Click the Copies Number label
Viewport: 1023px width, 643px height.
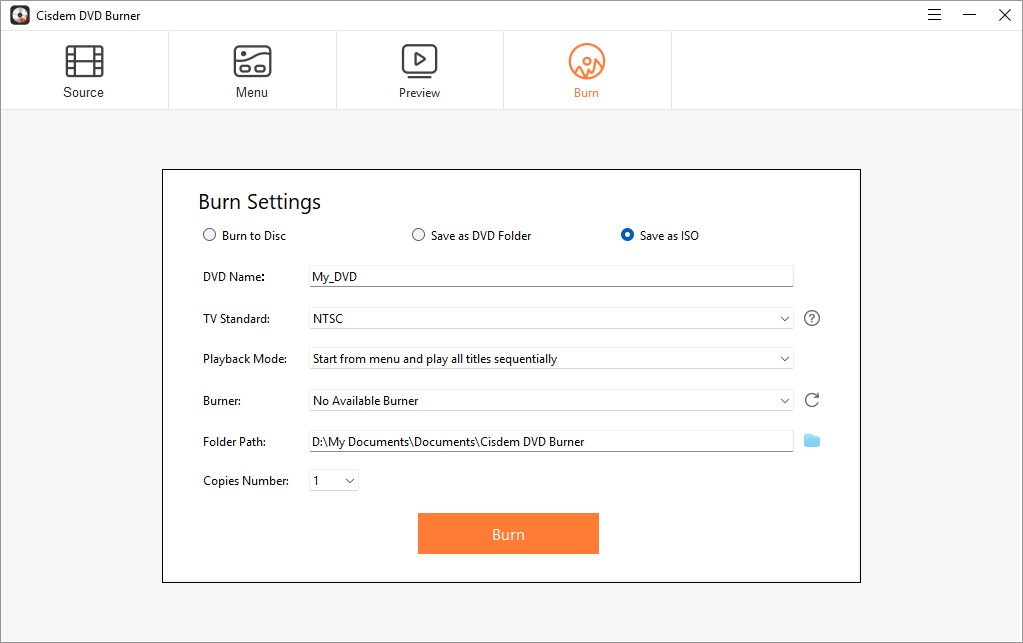pyautogui.click(x=246, y=481)
